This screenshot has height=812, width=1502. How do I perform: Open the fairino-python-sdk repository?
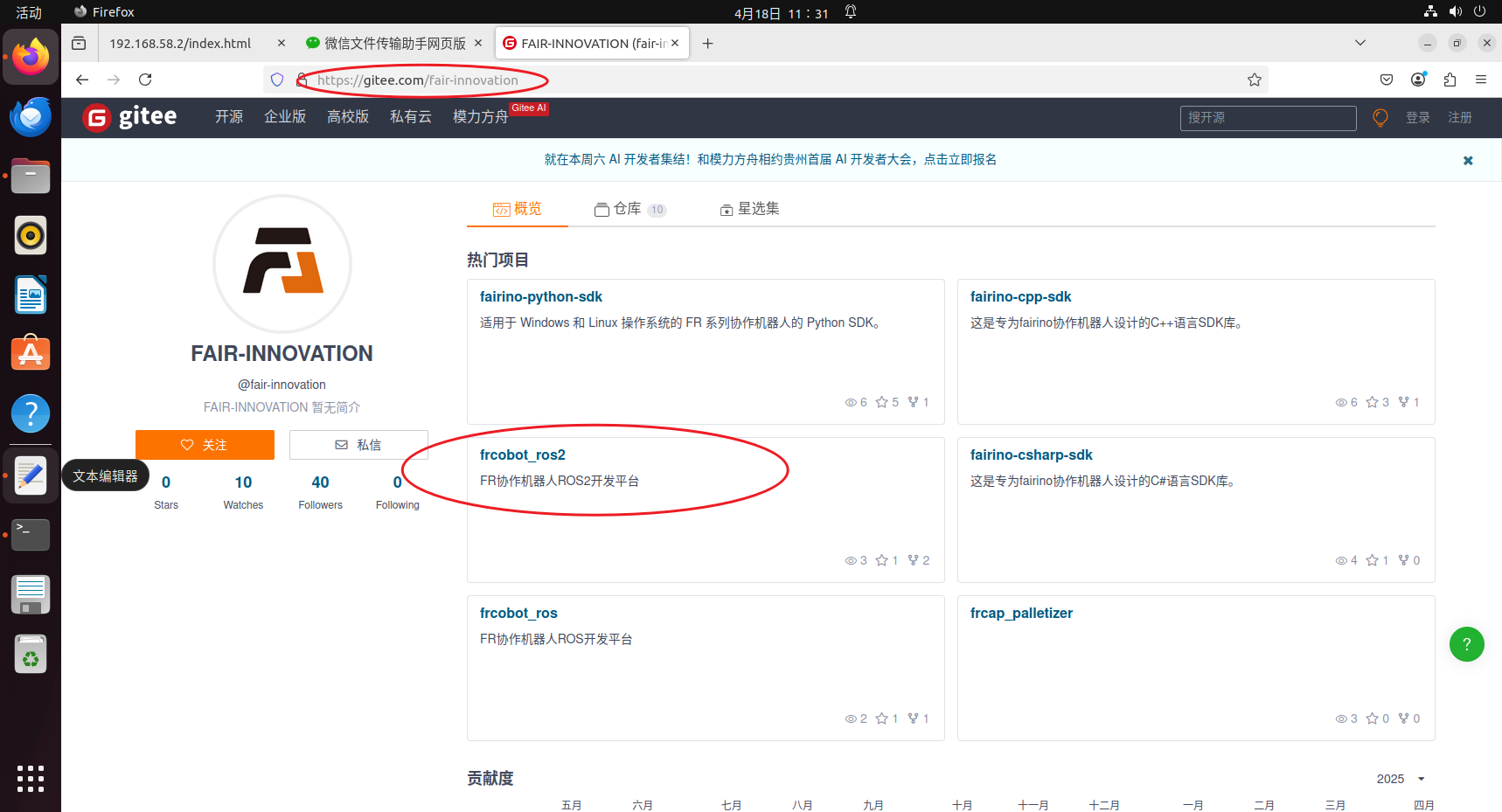(541, 297)
